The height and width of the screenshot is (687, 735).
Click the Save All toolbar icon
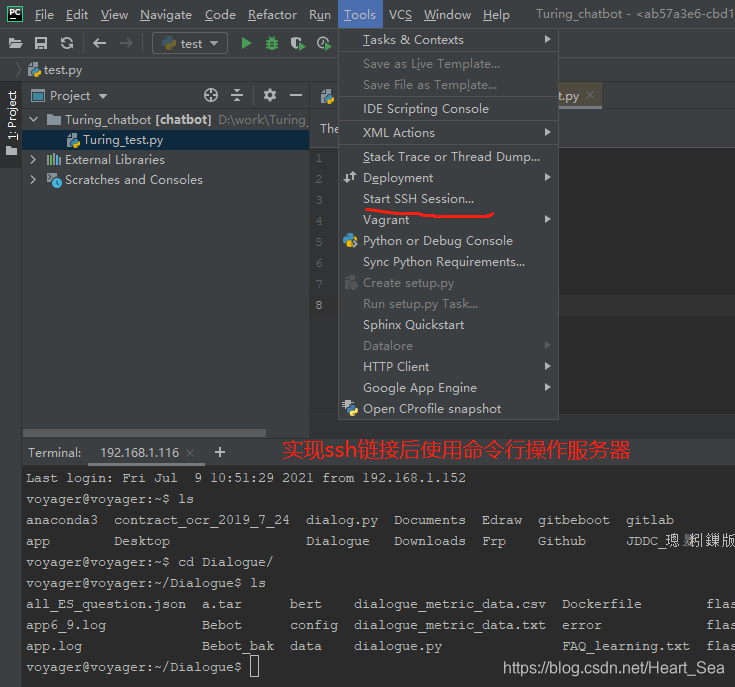coord(41,44)
